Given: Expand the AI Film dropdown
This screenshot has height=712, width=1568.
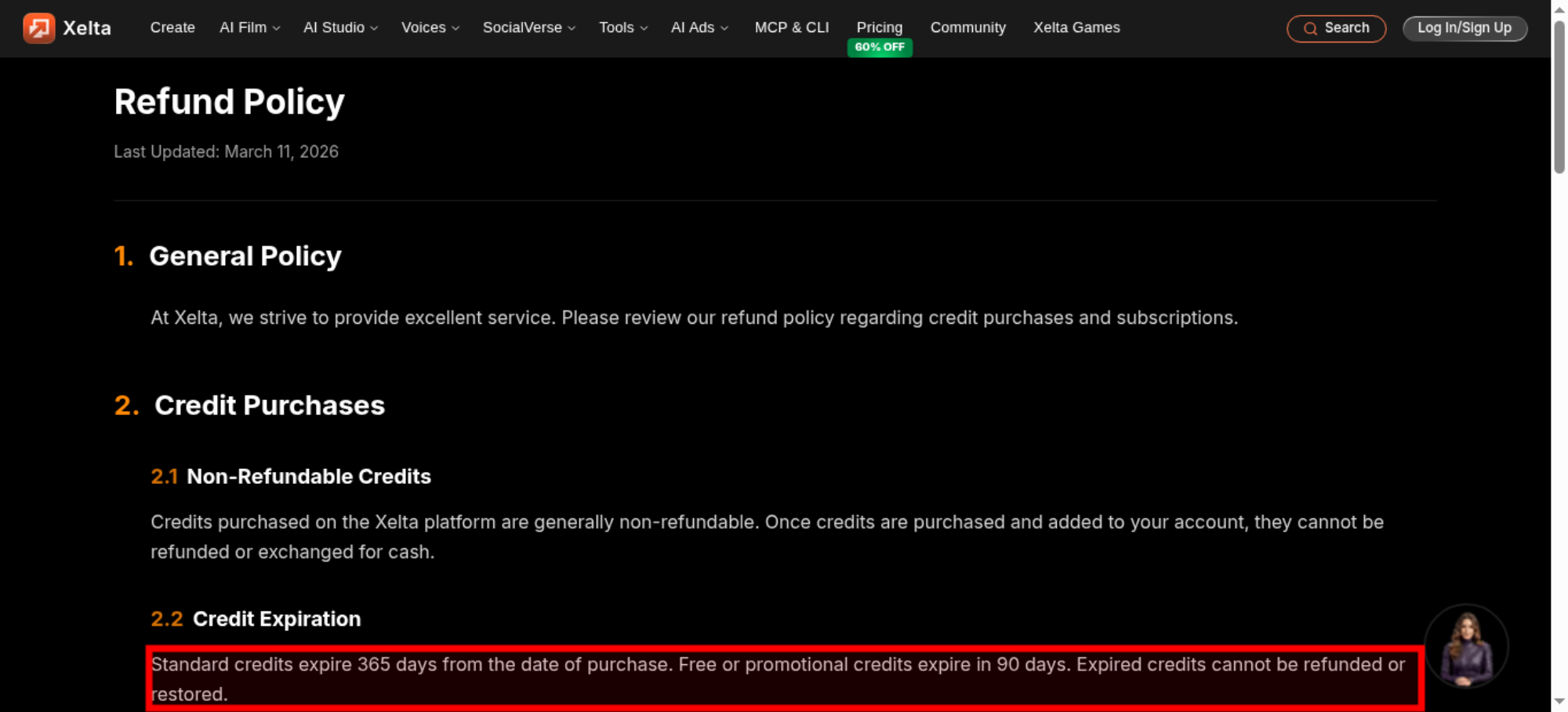Looking at the screenshot, I should click(x=250, y=27).
